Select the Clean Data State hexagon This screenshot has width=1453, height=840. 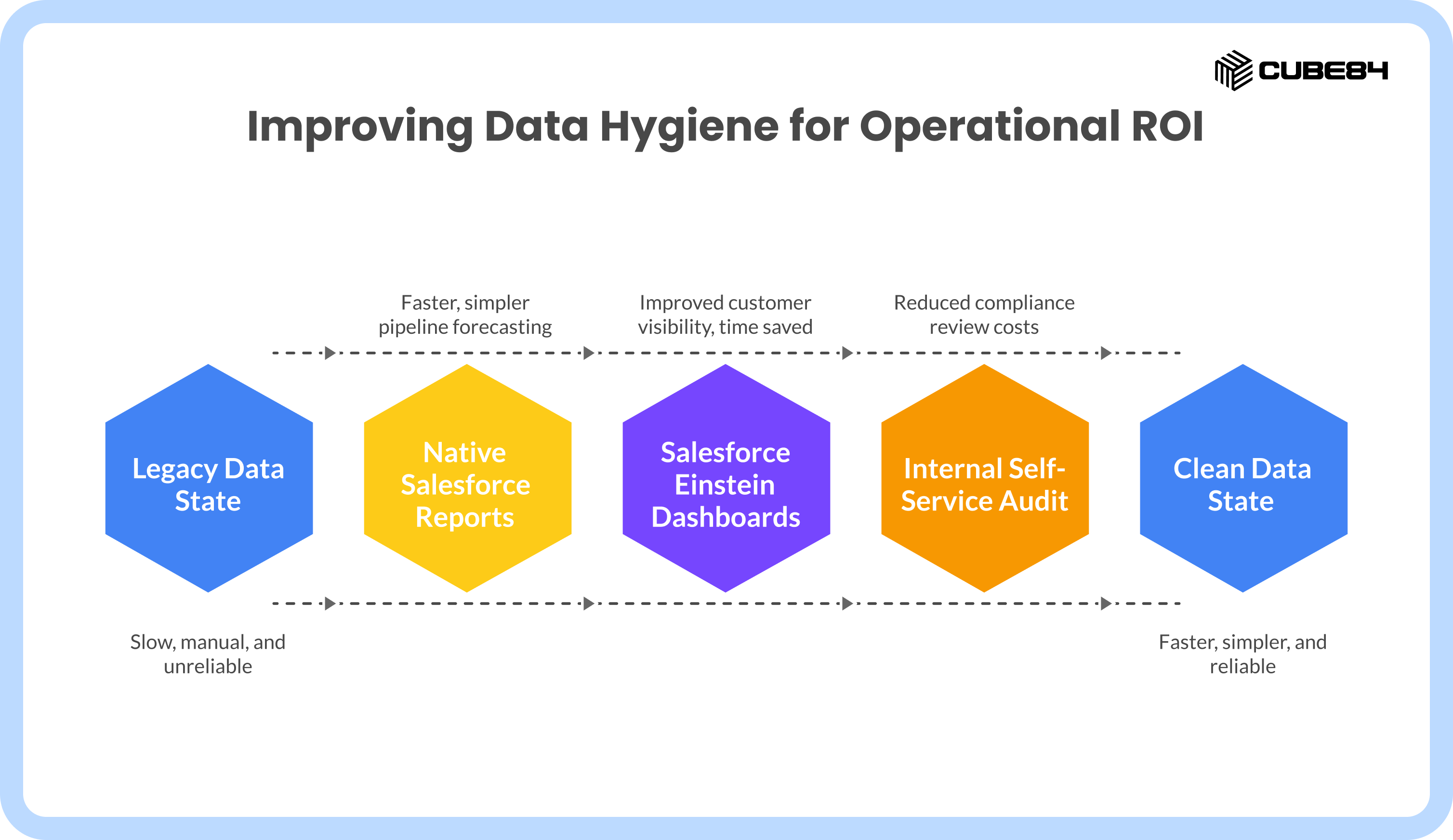(x=1244, y=478)
